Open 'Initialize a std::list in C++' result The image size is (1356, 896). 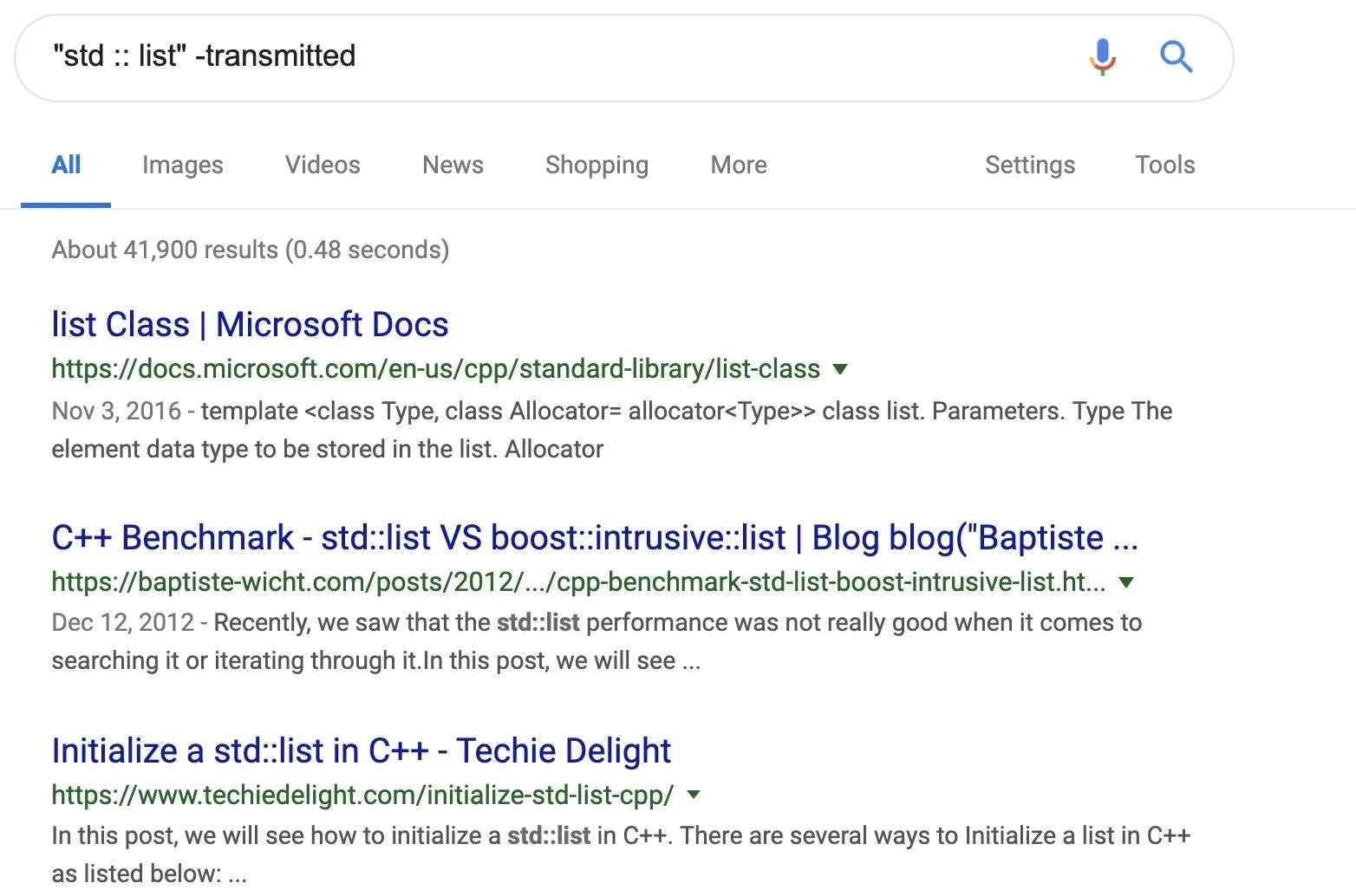coord(362,751)
